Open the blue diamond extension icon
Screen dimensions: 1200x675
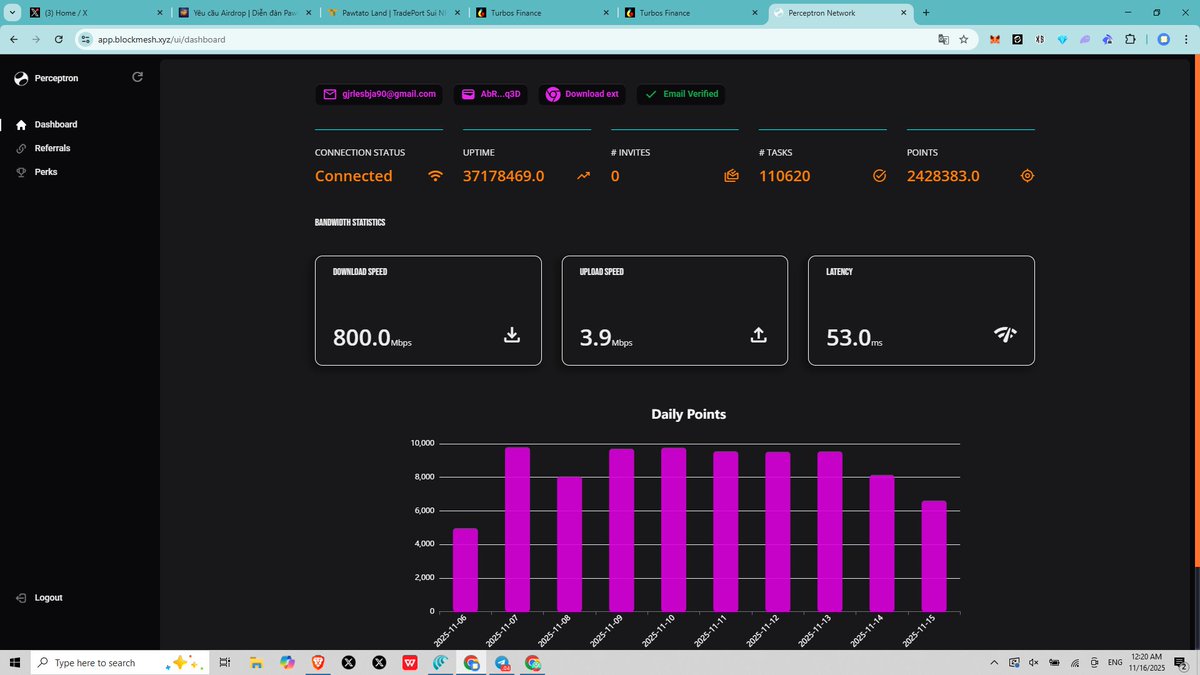1062,40
